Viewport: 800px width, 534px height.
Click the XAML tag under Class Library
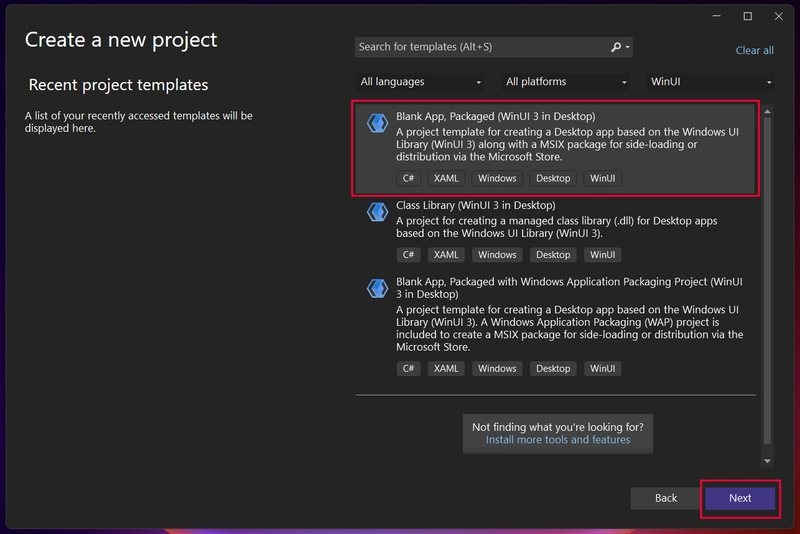click(446, 255)
